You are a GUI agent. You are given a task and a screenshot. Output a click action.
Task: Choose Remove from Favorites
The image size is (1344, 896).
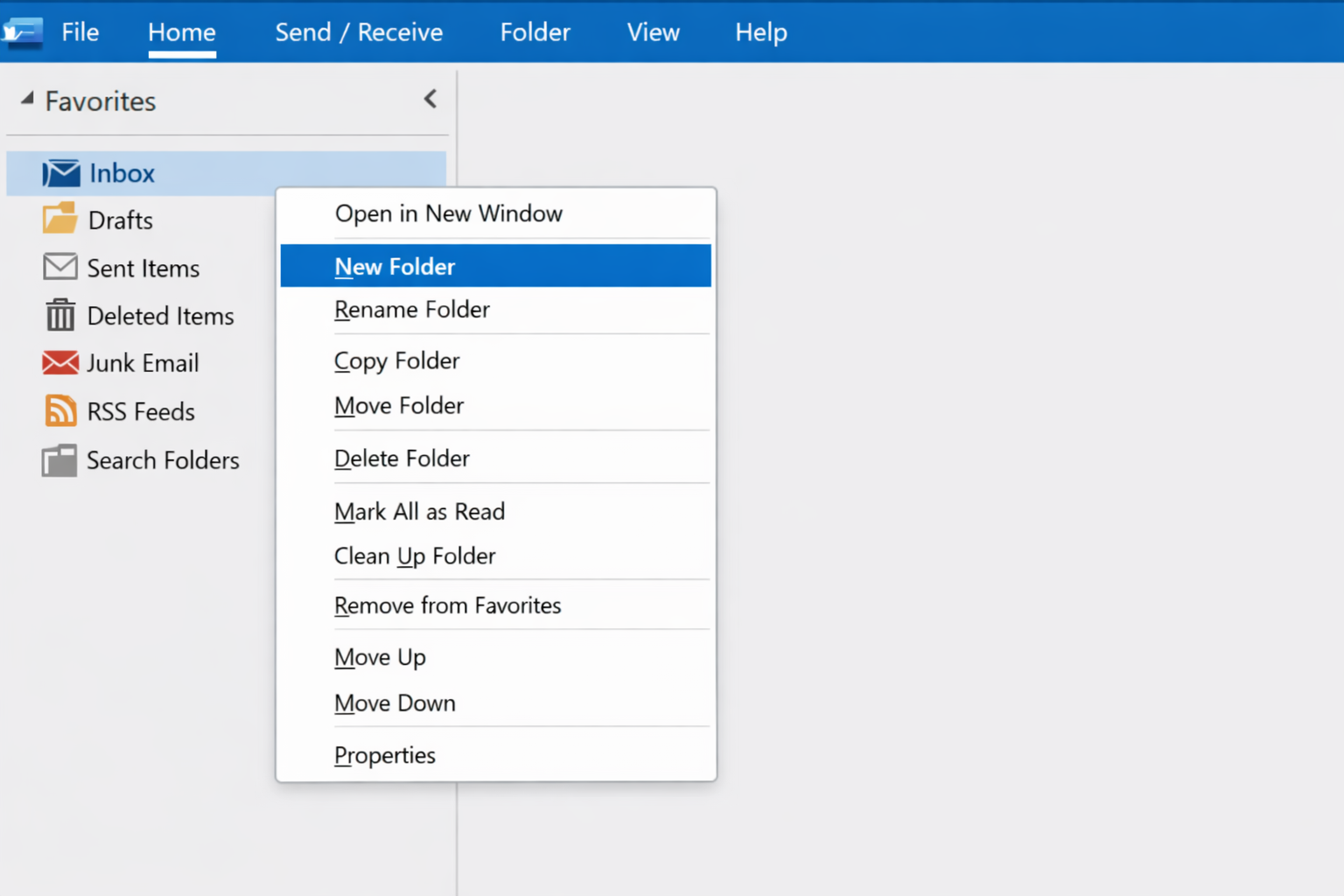(x=447, y=605)
